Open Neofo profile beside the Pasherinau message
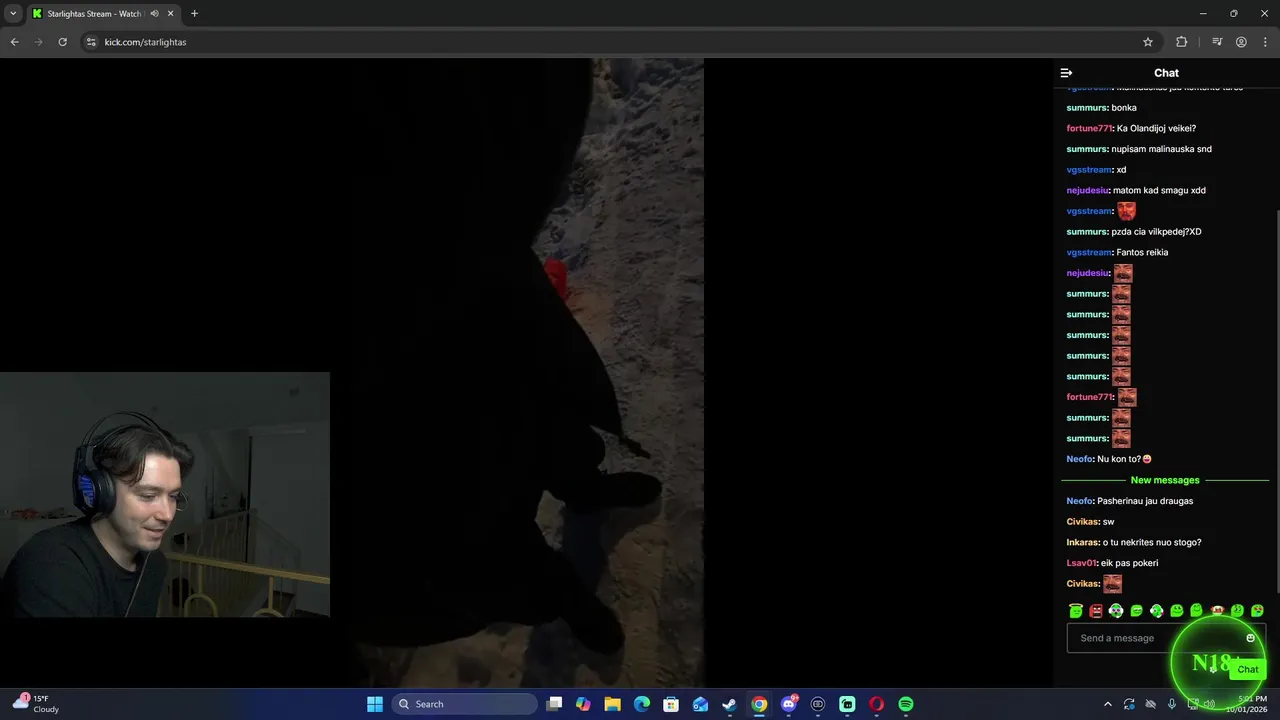 click(1080, 501)
